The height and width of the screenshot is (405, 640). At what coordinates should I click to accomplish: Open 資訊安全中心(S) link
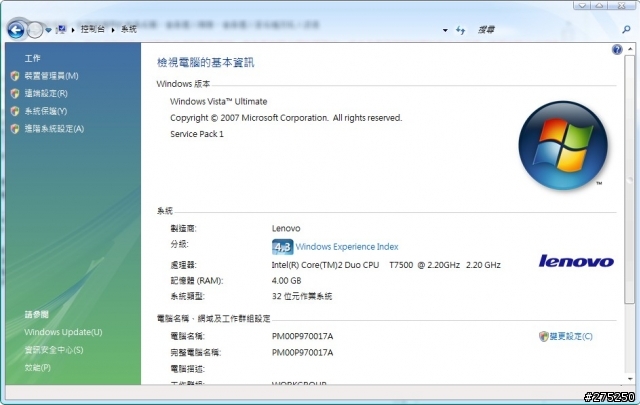(x=54, y=350)
